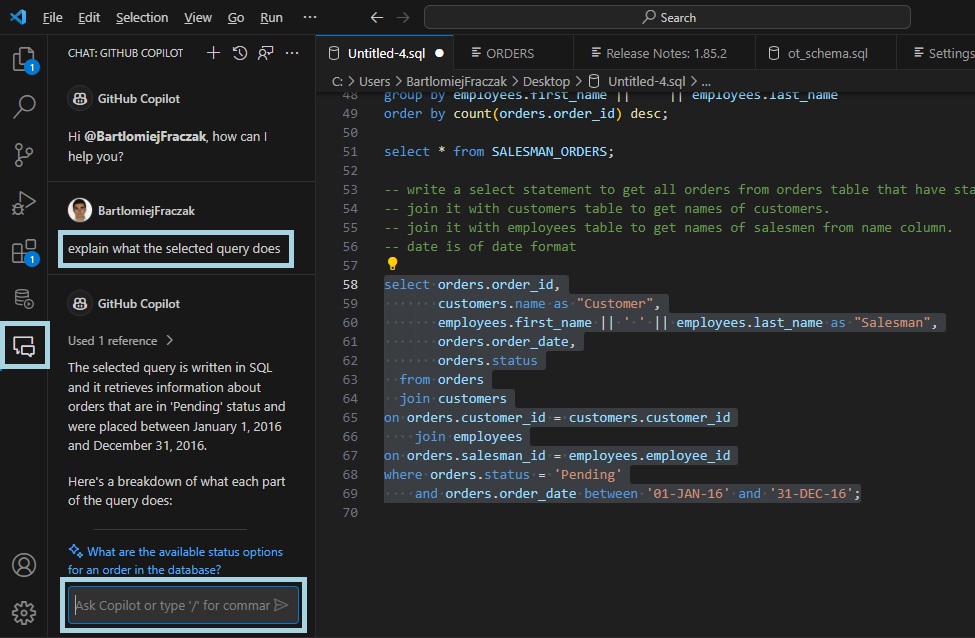The height and width of the screenshot is (638, 975).
Task: Open the View menu
Action: (198, 17)
